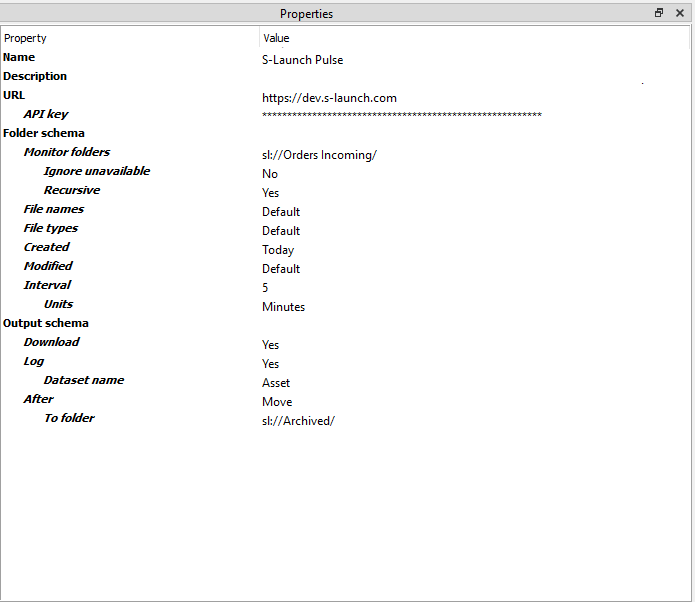Image resolution: width=695 pixels, height=602 pixels.
Task: Select the Log property
Action: [34, 361]
